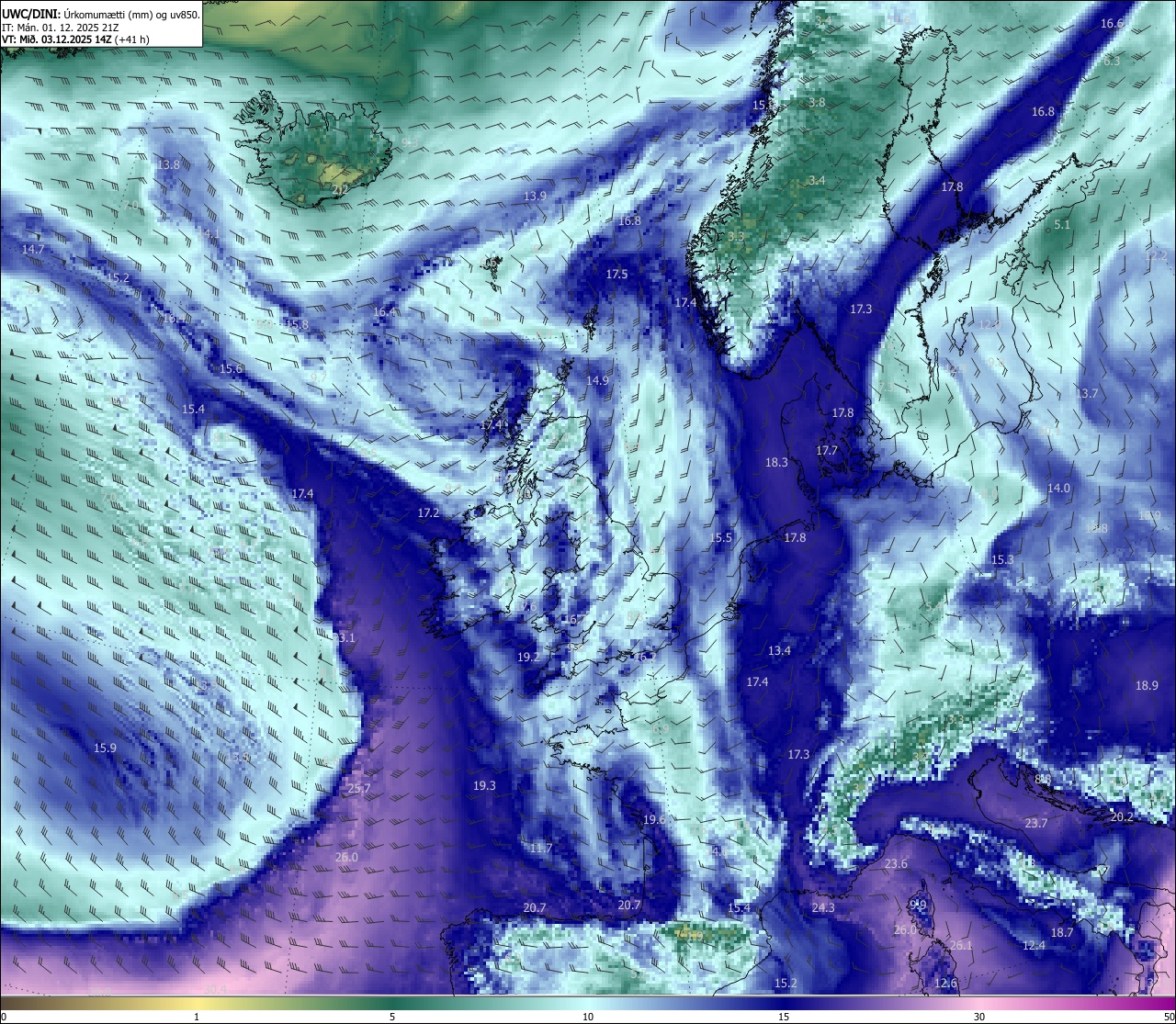Click the value 17.5 north of Scotland
Image resolution: width=1176 pixels, height=1024 pixels.
616,274
